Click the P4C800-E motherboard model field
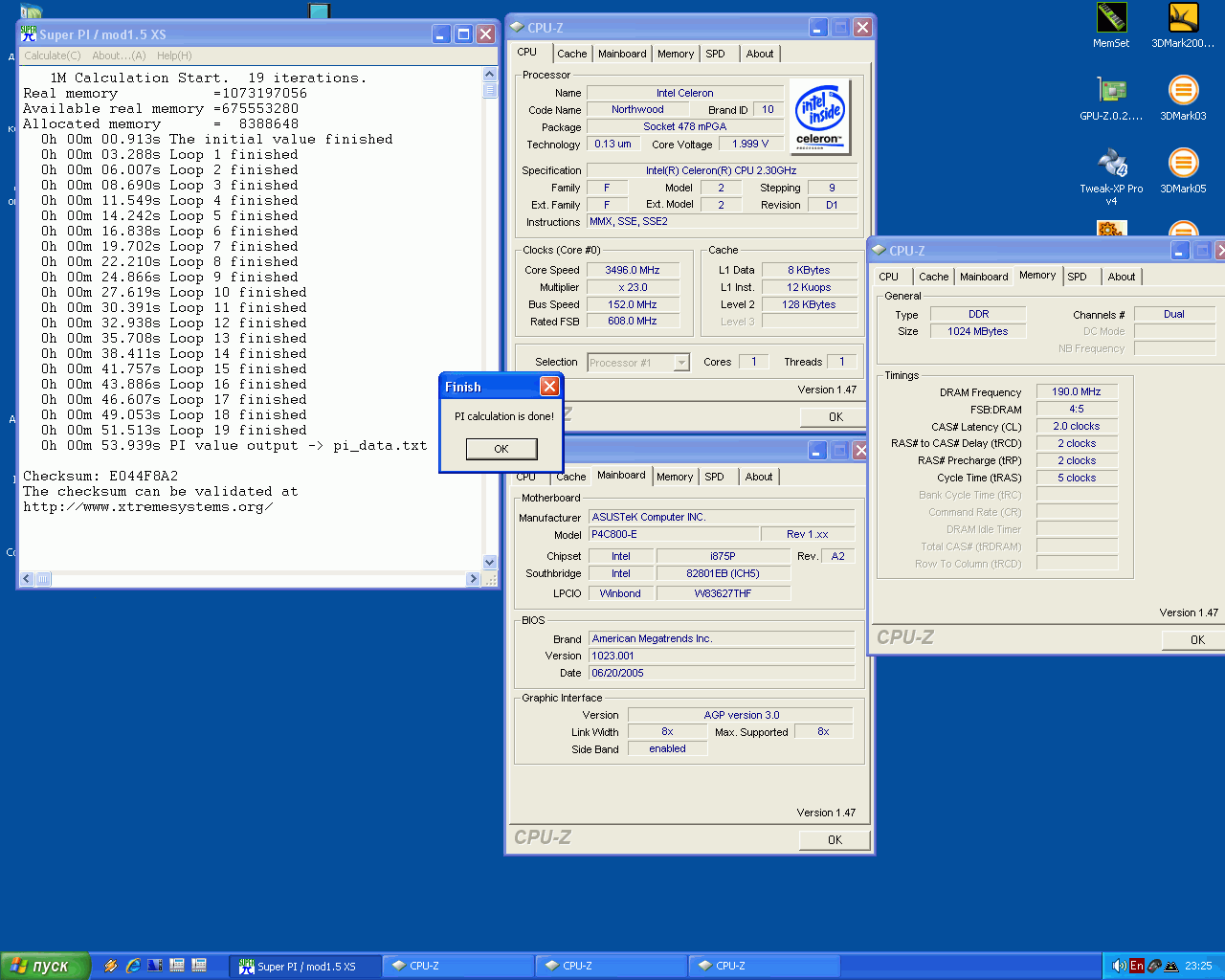1225x980 pixels. [673, 534]
